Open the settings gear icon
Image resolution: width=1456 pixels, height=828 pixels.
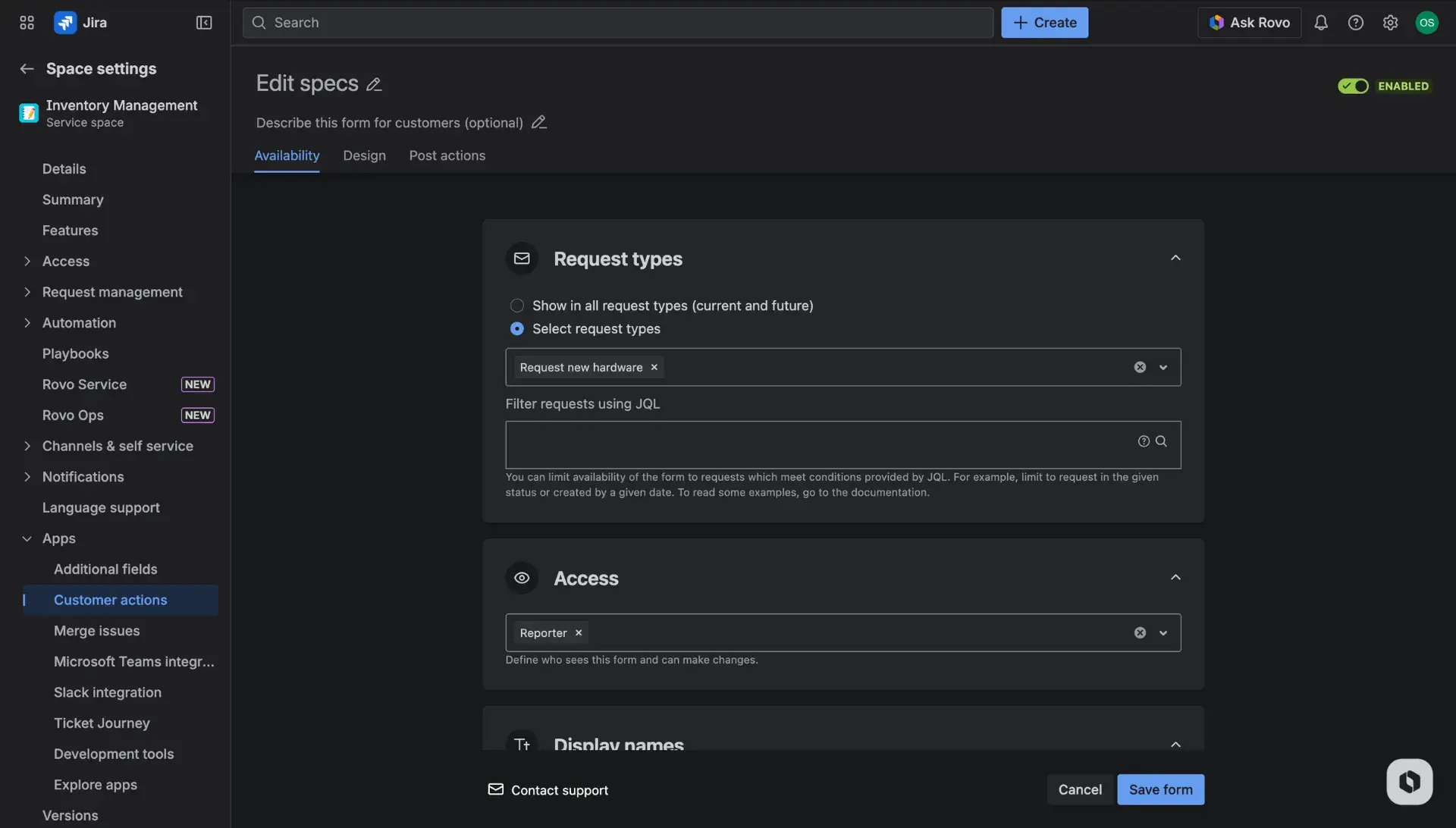1390,22
